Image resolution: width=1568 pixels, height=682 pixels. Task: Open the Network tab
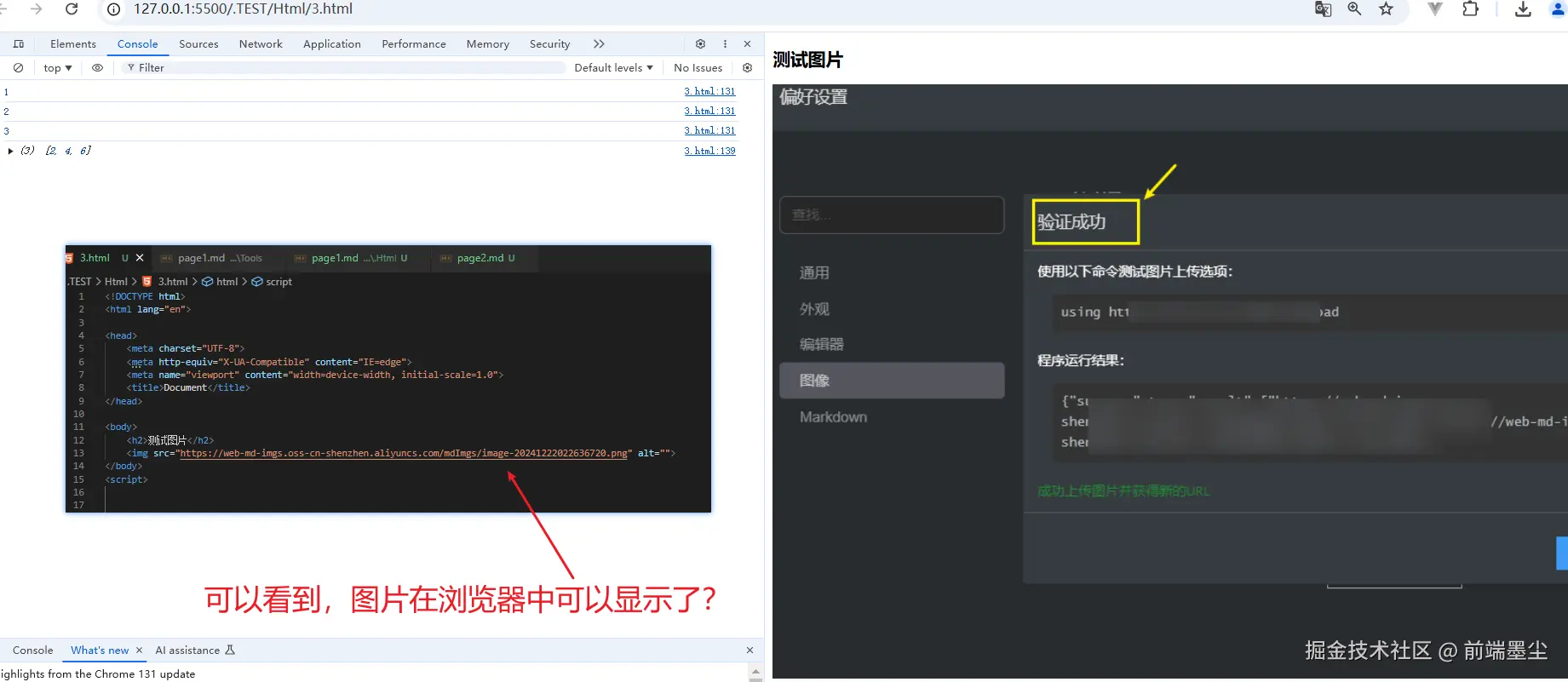pyautogui.click(x=261, y=44)
